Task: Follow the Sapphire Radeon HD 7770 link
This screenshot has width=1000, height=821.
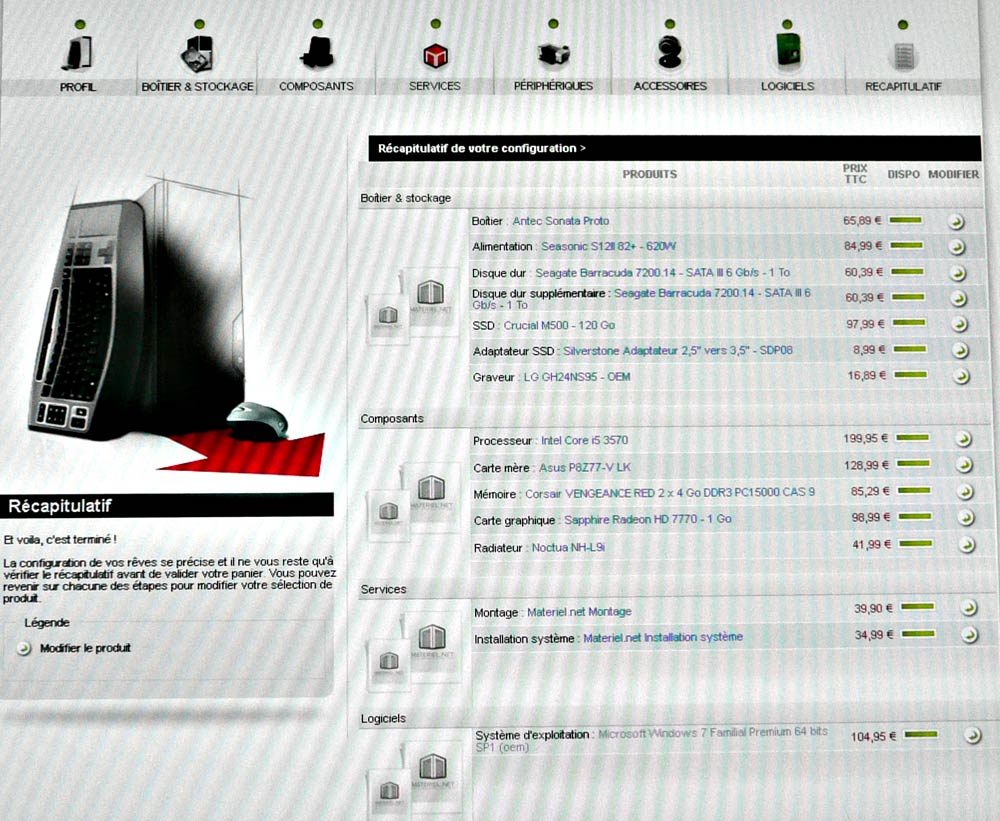Action: tap(648, 519)
